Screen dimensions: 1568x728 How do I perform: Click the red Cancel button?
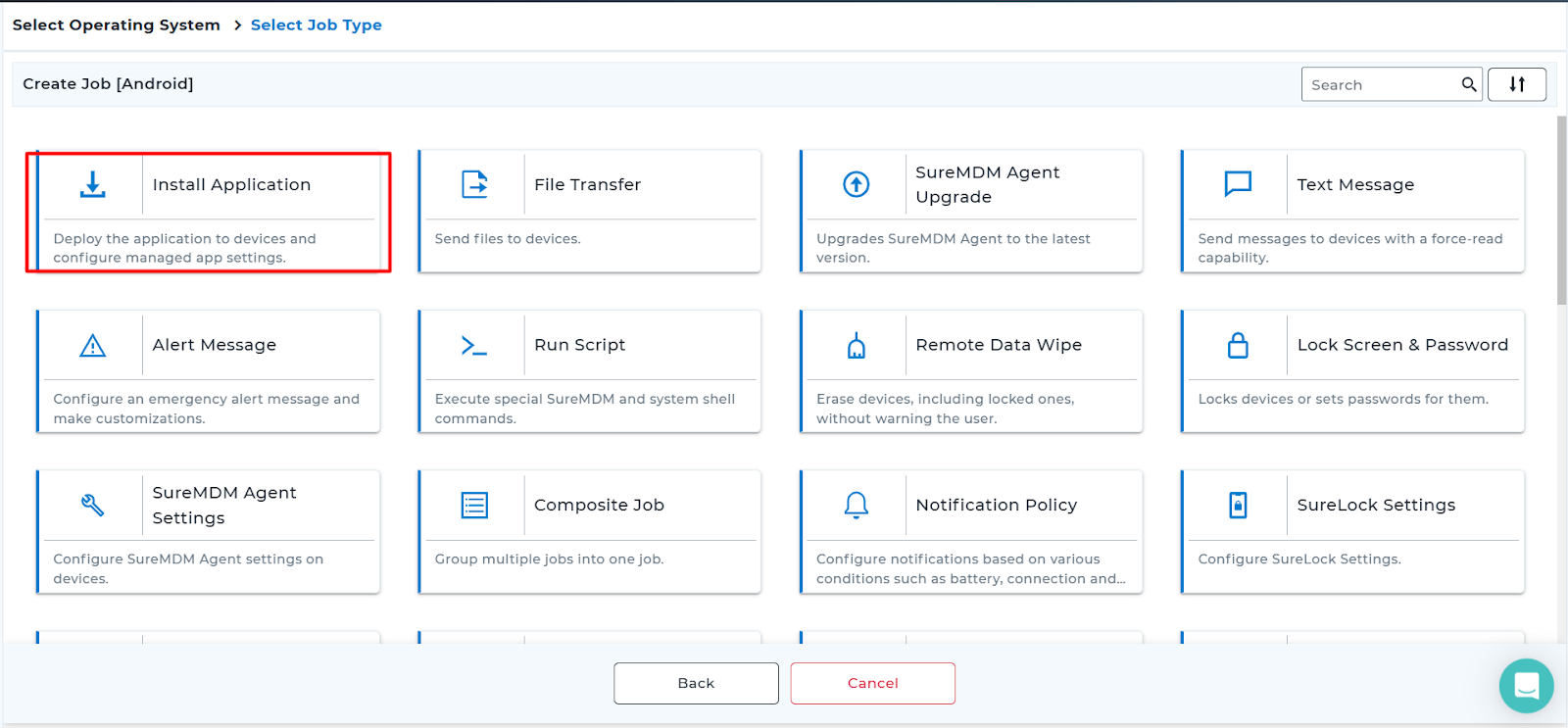(872, 683)
